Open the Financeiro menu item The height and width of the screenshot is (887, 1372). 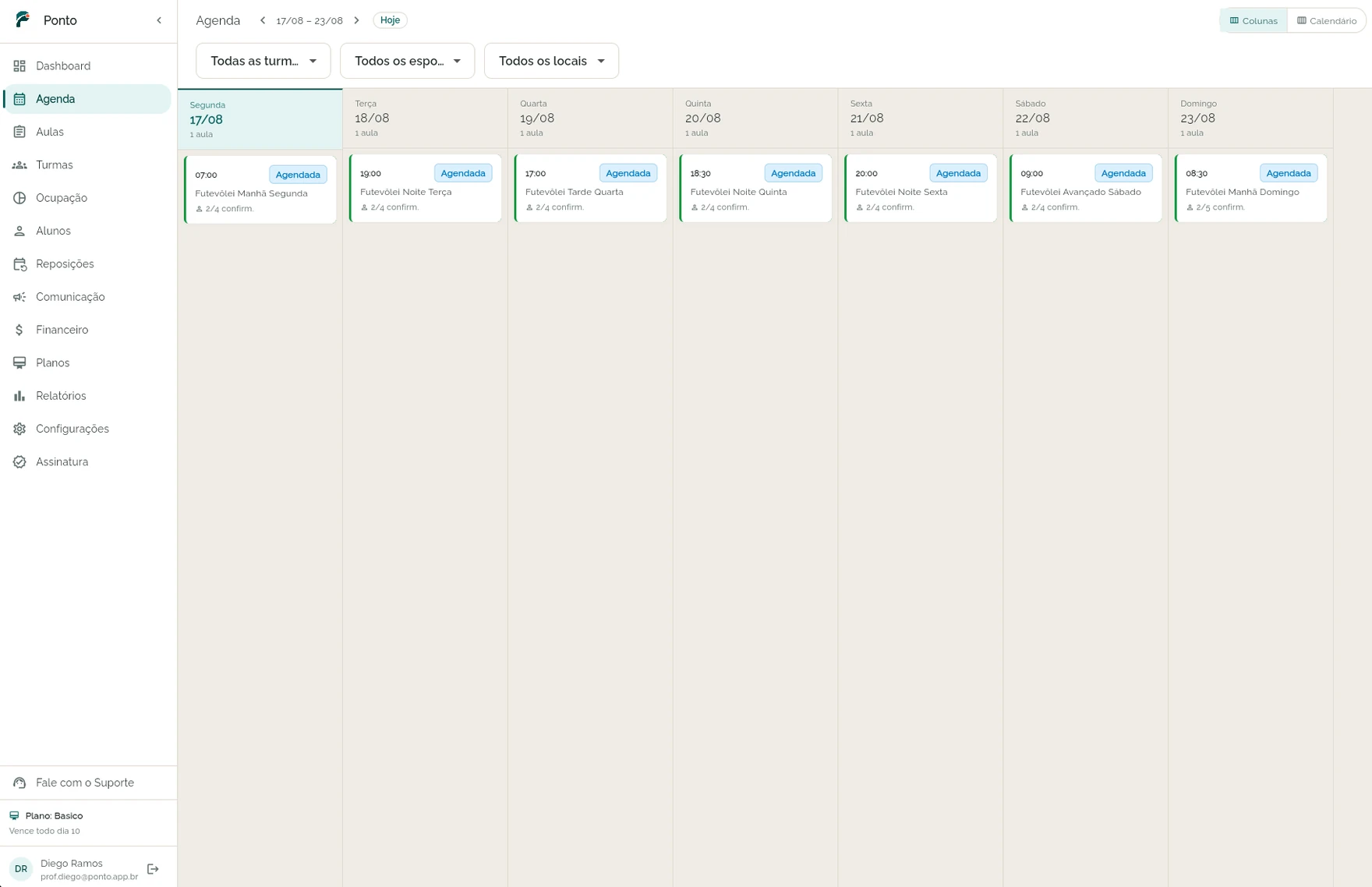[87, 330]
